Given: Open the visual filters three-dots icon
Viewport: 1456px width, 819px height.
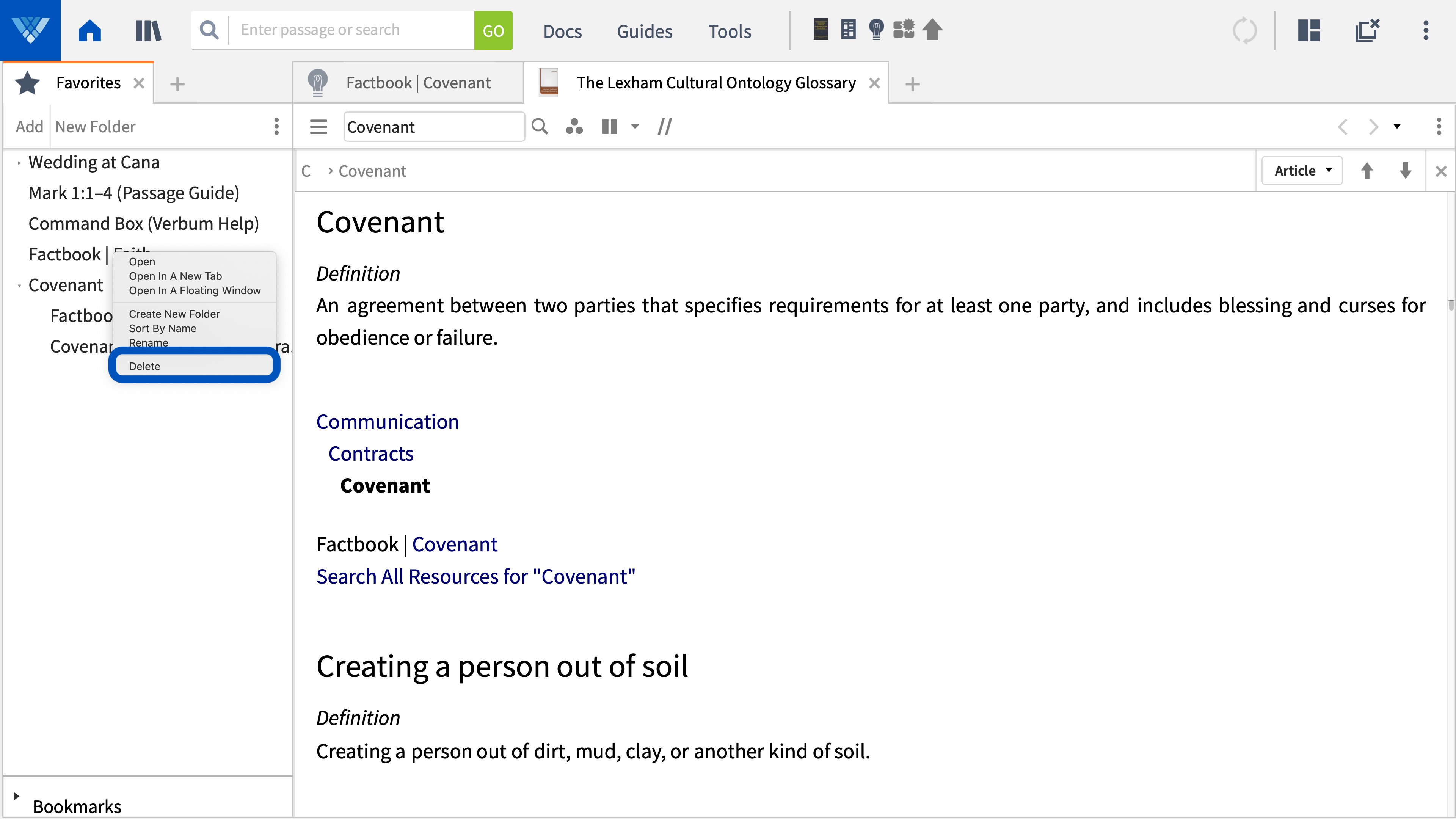Looking at the screenshot, I should click(x=574, y=127).
